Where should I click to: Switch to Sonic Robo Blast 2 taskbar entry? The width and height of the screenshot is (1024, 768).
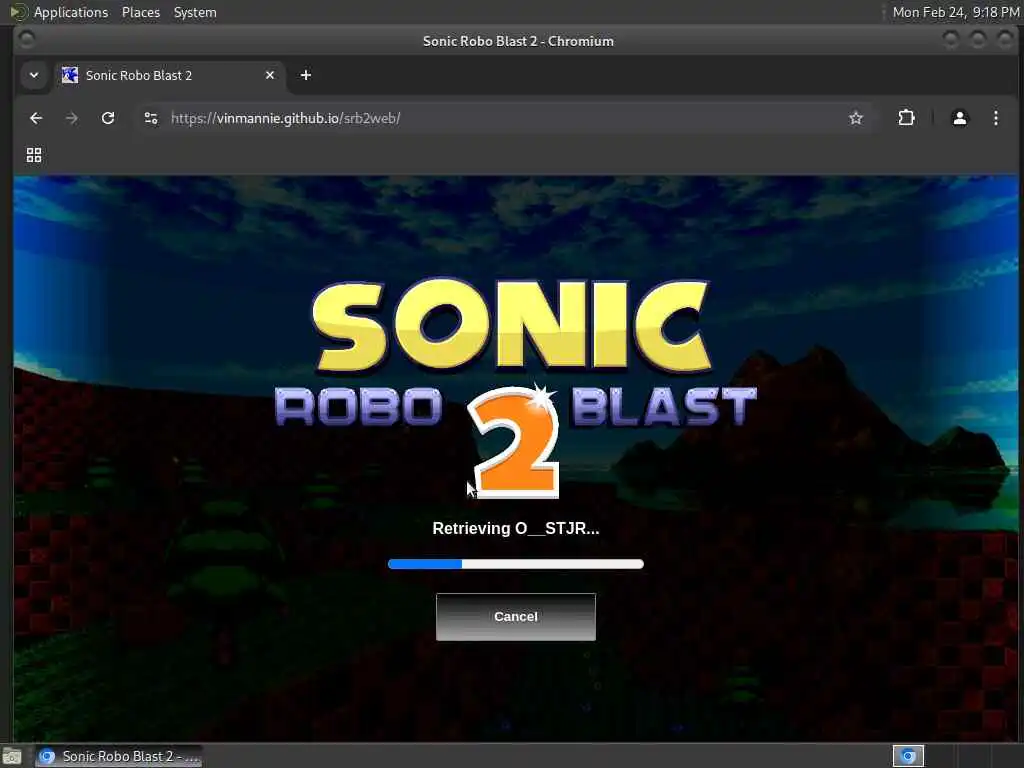pyautogui.click(x=118, y=756)
